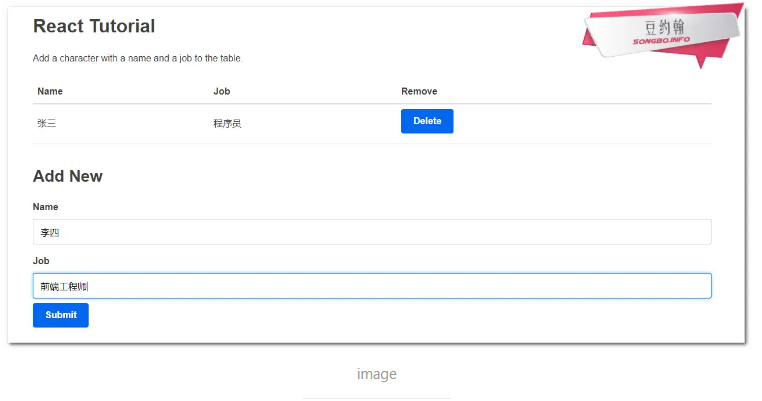The image size is (762, 401).
Task: Submit the new character form
Action: coord(60,315)
